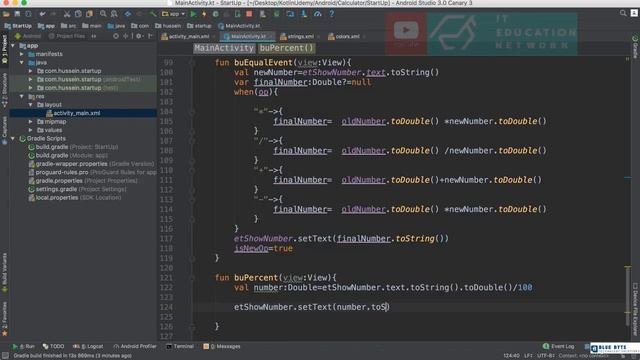The image size is (640, 360).
Task: Select settings.gradle in project tree
Action: pos(77,189)
